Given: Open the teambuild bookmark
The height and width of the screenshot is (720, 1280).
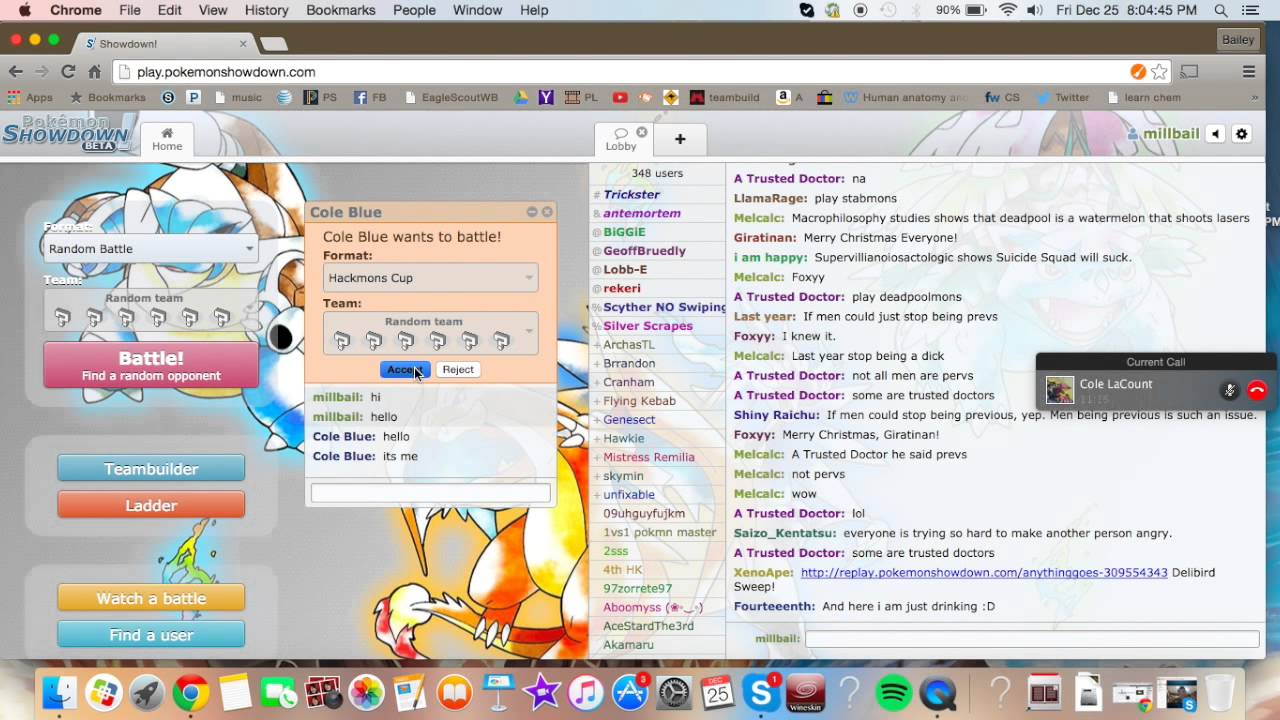Looking at the screenshot, I should pyautogui.click(x=725, y=98).
